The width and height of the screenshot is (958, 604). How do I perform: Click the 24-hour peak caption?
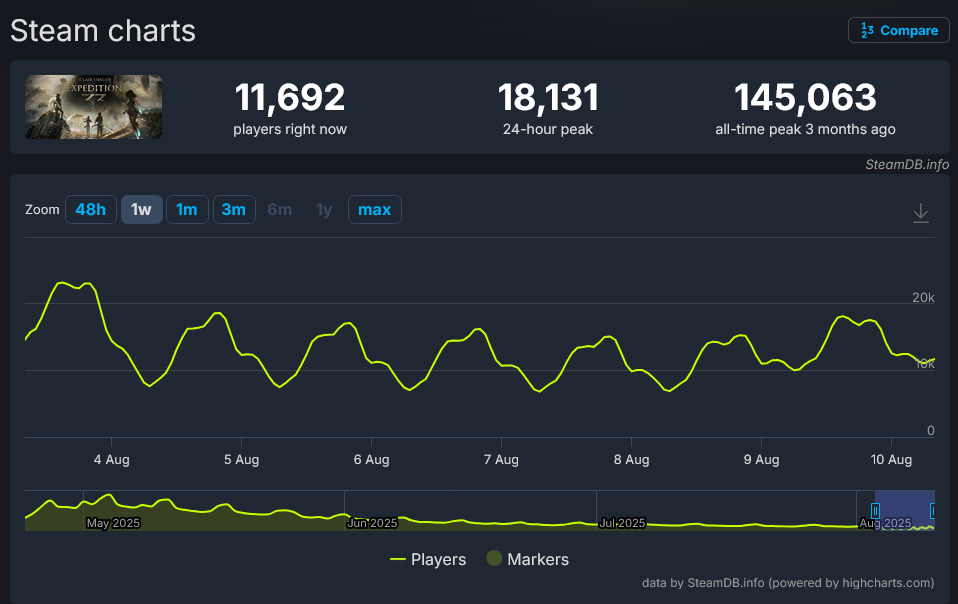click(x=548, y=129)
